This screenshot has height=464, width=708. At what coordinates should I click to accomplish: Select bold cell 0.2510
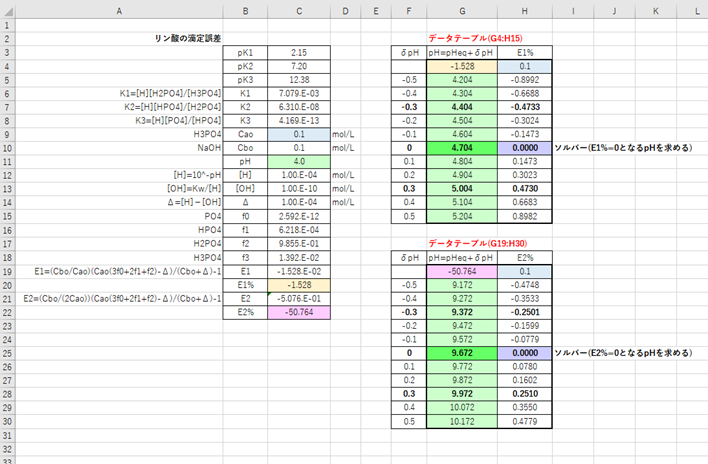coord(525,394)
